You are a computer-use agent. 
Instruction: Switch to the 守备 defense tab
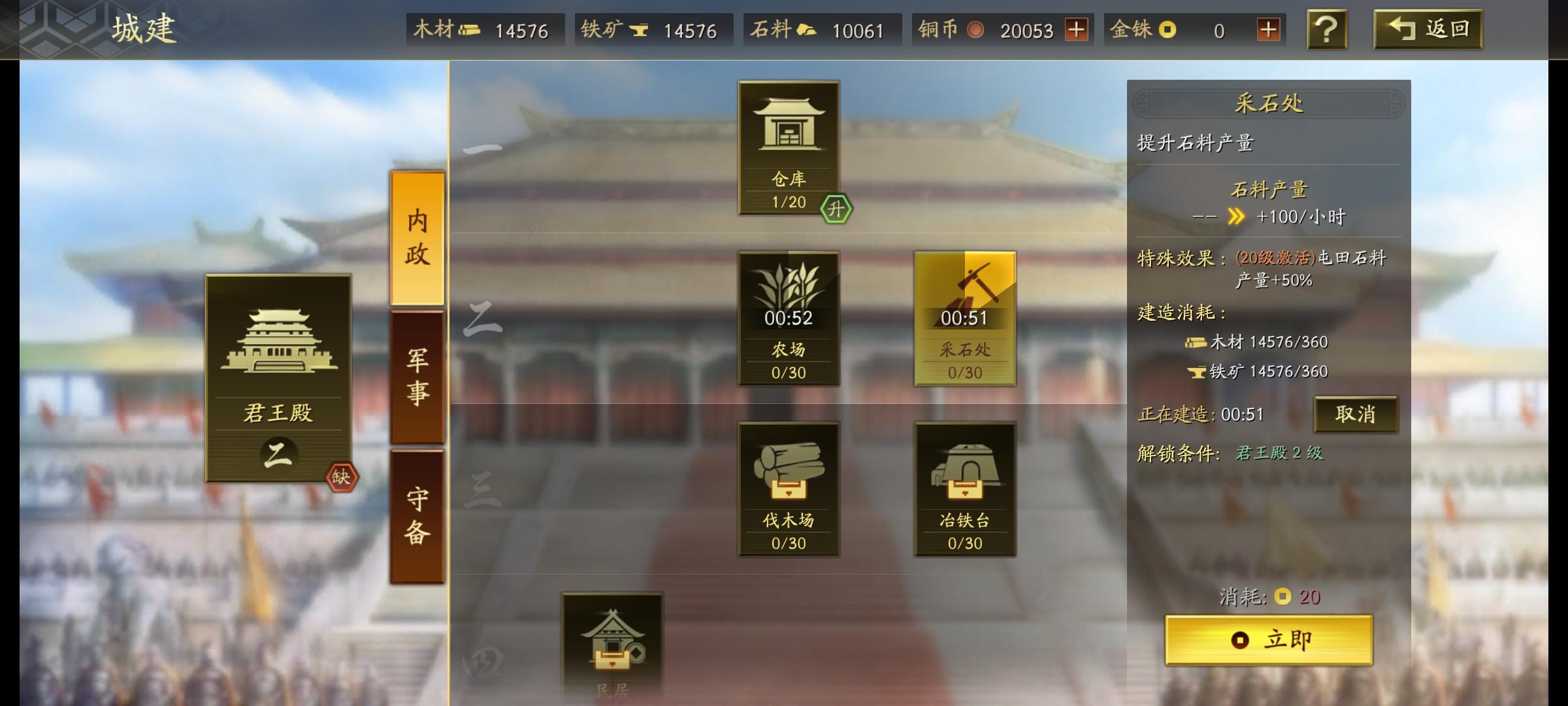point(417,516)
